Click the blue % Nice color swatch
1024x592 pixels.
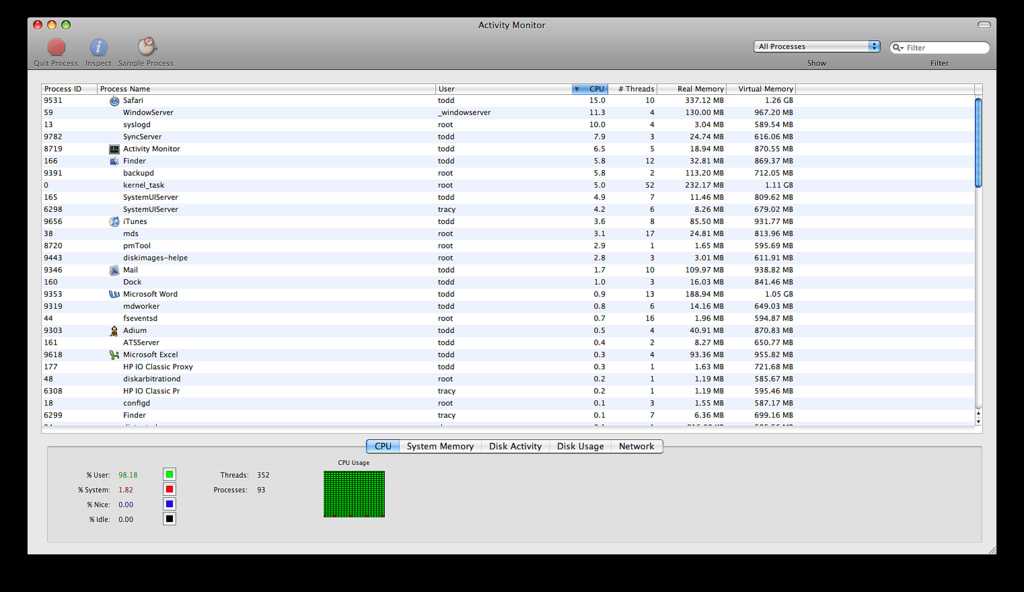click(169, 504)
